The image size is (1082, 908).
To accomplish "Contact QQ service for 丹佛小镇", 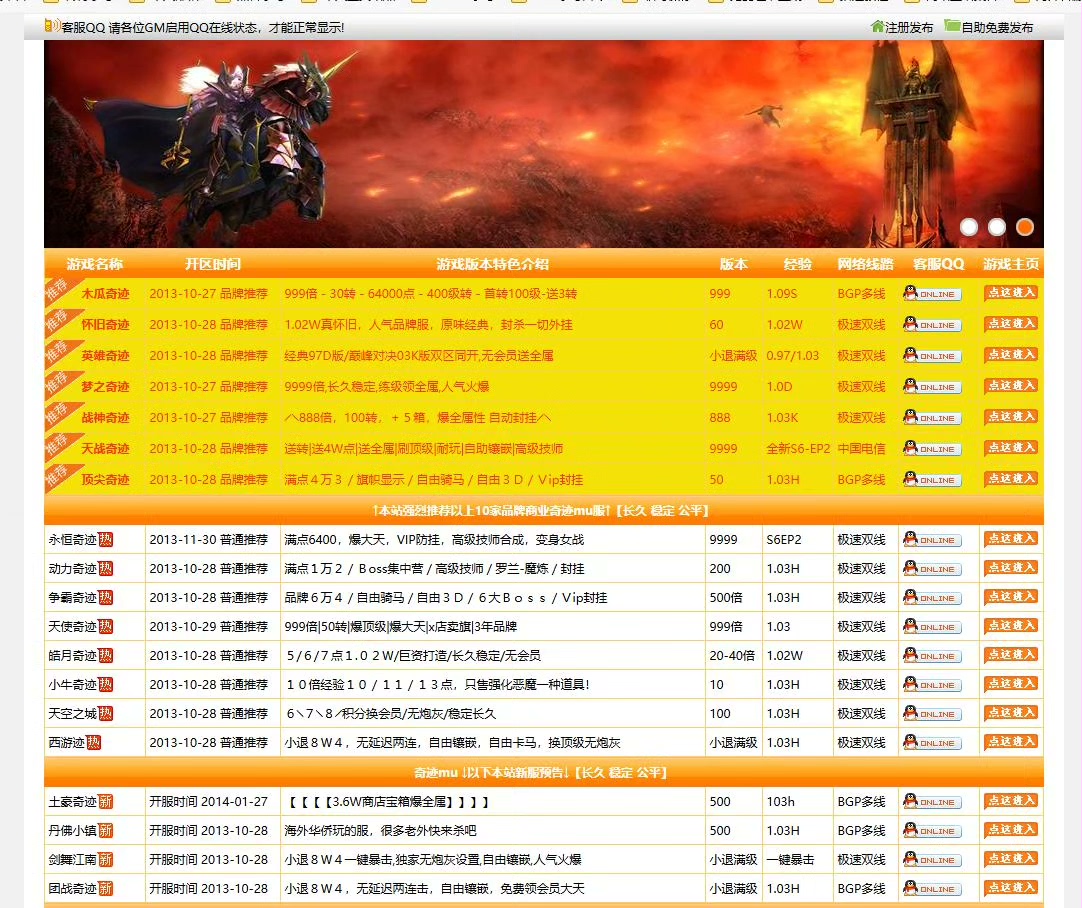I will coord(932,831).
